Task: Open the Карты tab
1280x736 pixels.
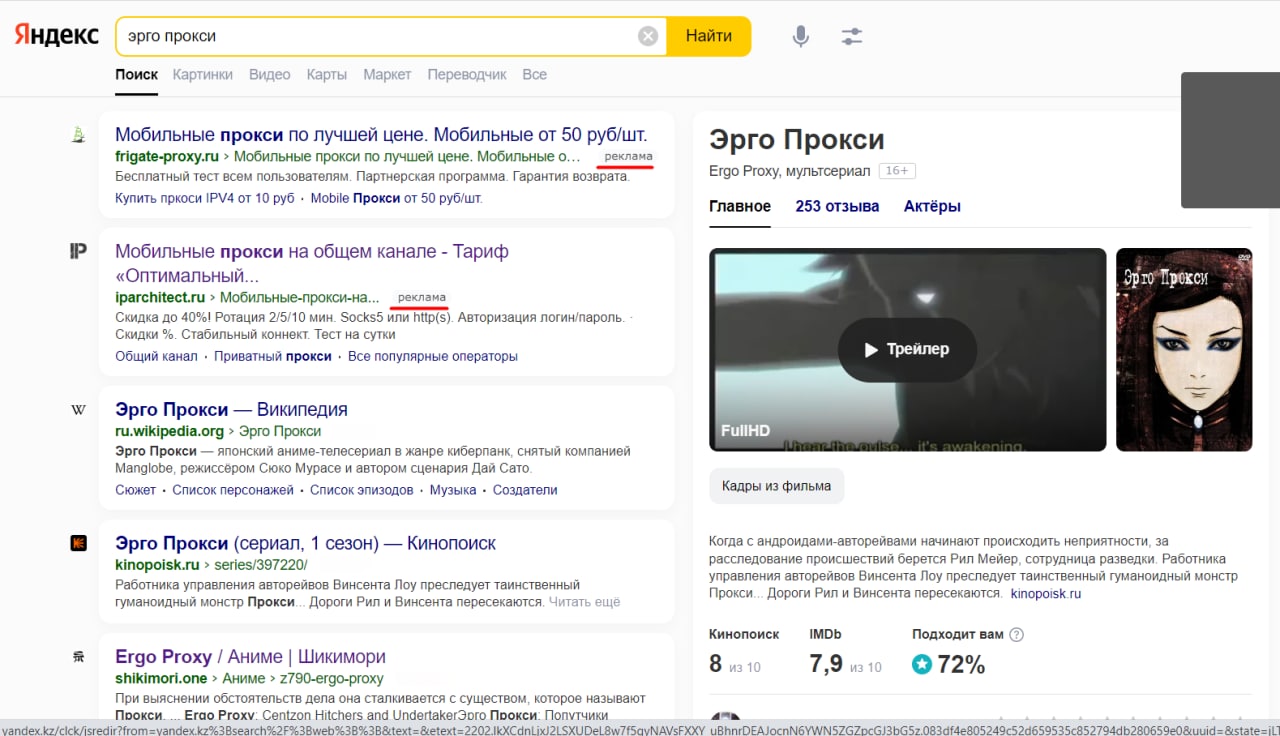Action: pyautogui.click(x=327, y=74)
